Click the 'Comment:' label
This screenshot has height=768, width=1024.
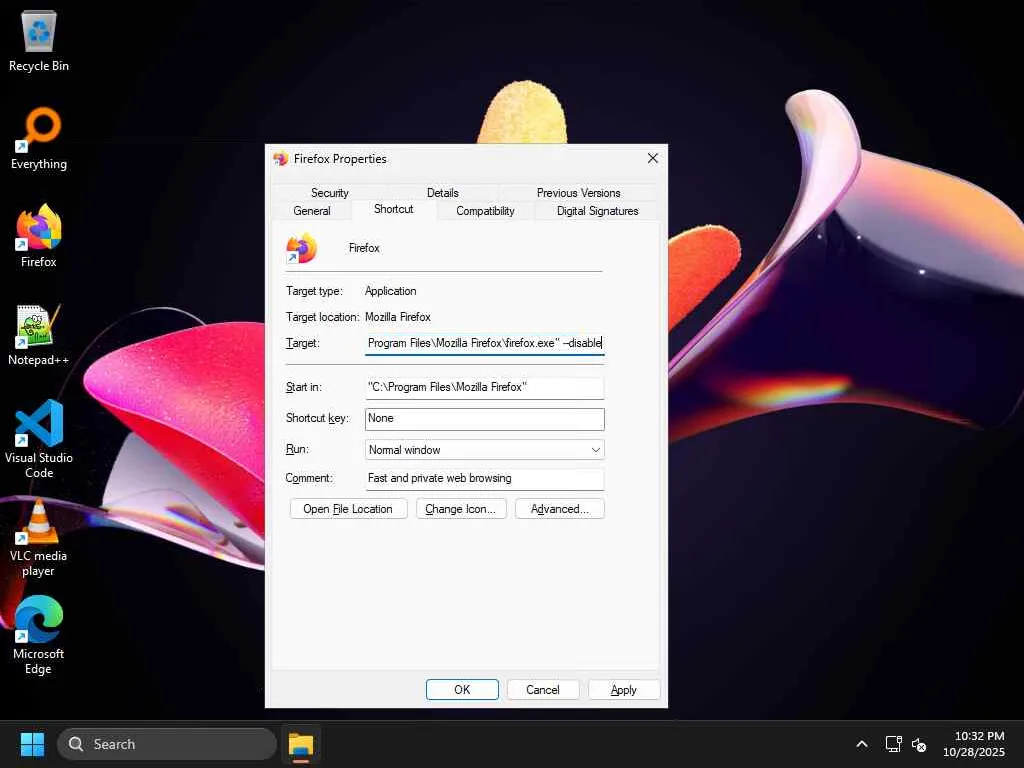(309, 478)
